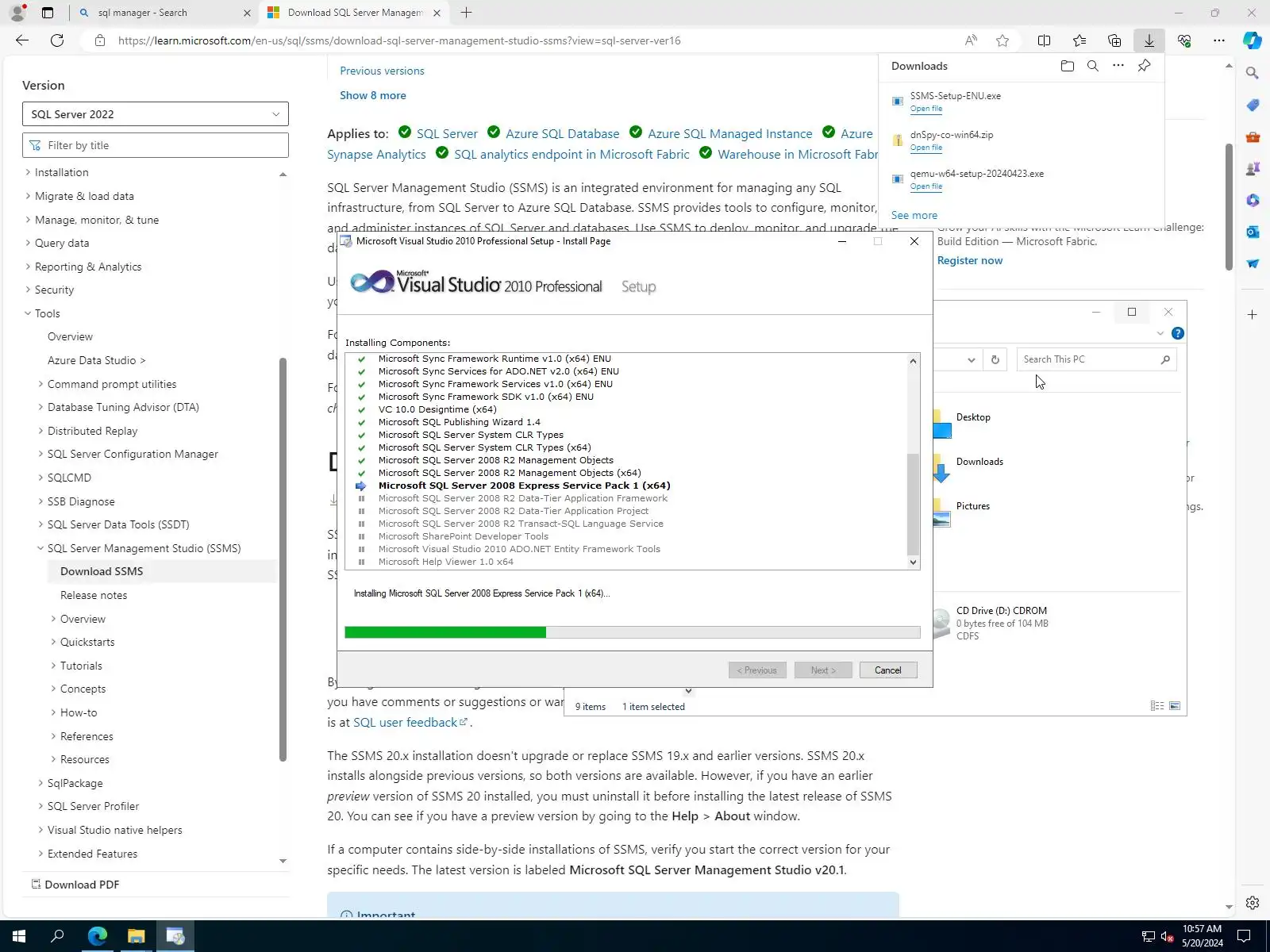
Task: Open File Explorer address bar dropdown arrow
Action: [x=971, y=359]
